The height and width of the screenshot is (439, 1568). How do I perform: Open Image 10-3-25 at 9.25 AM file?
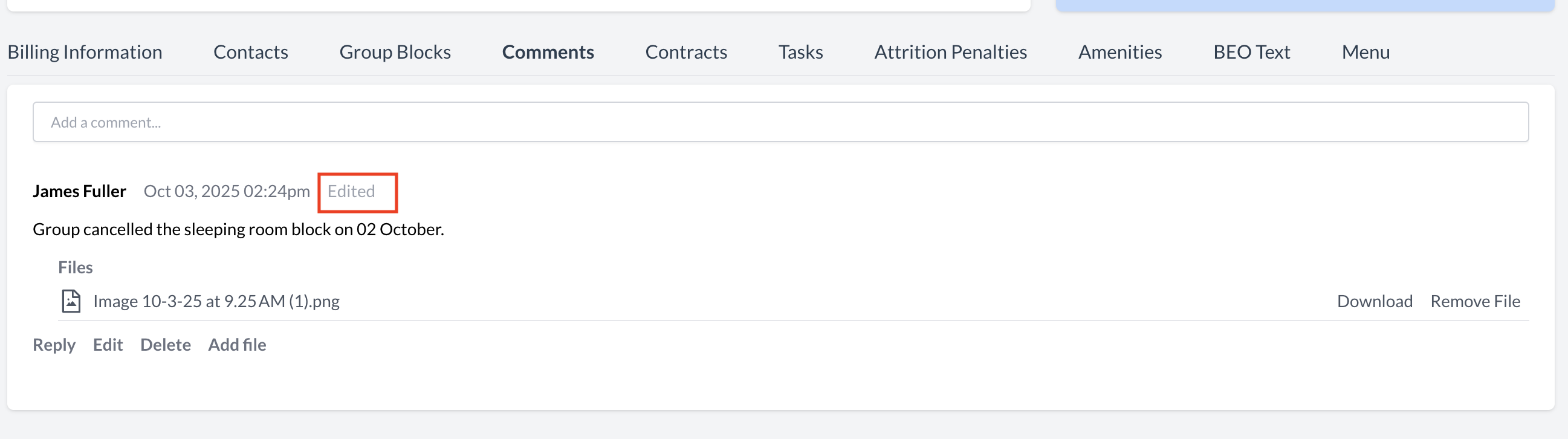point(216,301)
